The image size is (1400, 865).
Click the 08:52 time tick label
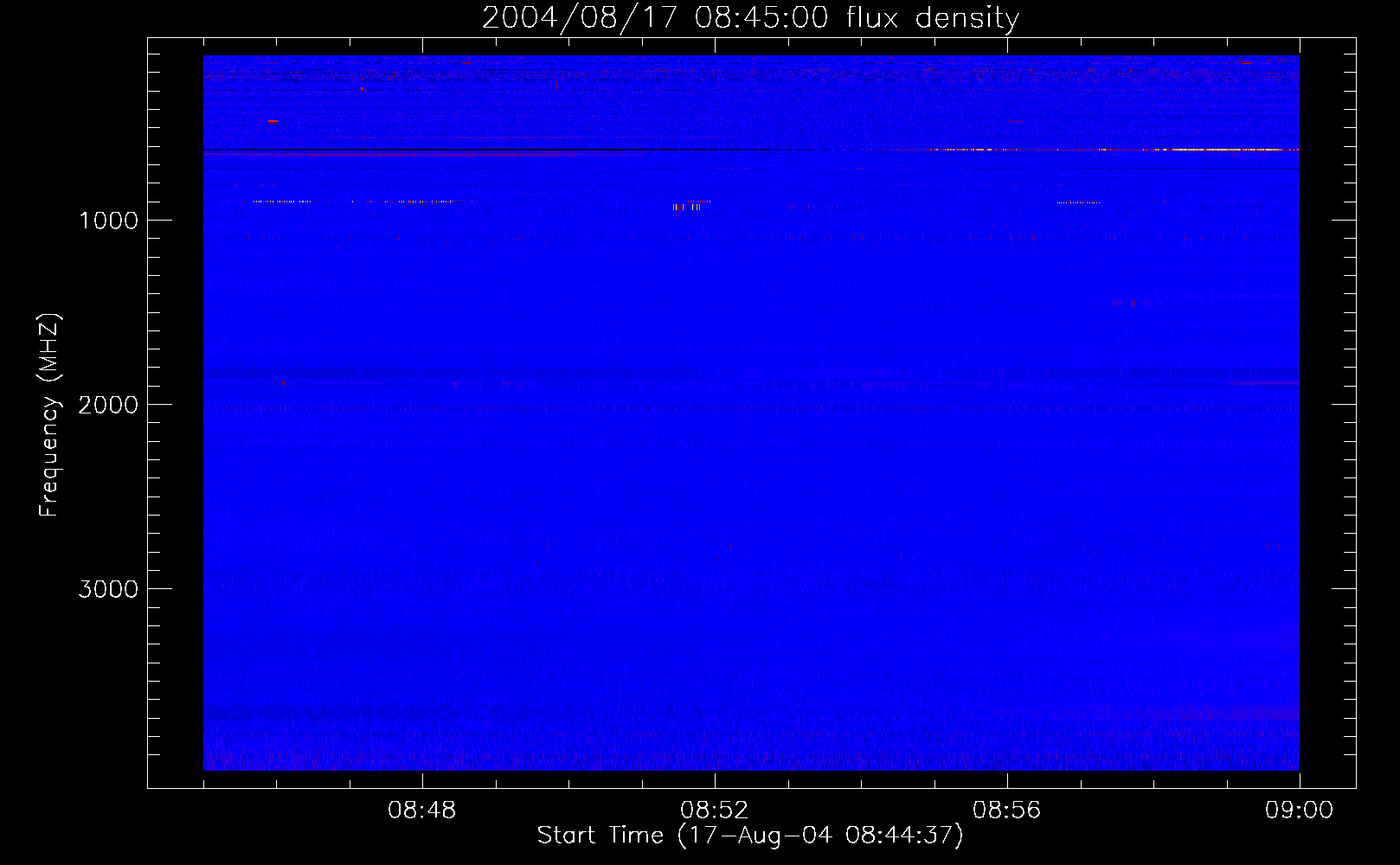click(x=714, y=811)
